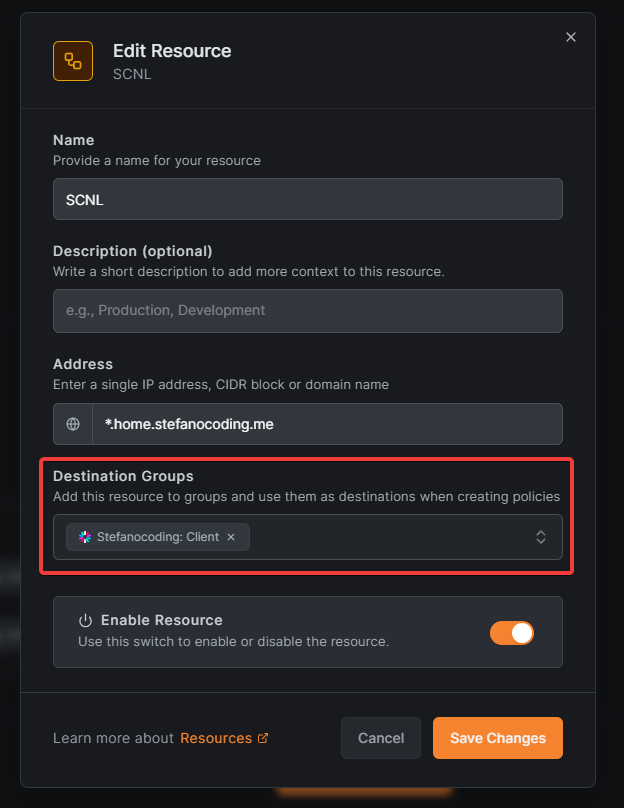The height and width of the screenshot is (808, 624).
Task: Open the Destination Groups selection field
Action: (x=390, y=537)
